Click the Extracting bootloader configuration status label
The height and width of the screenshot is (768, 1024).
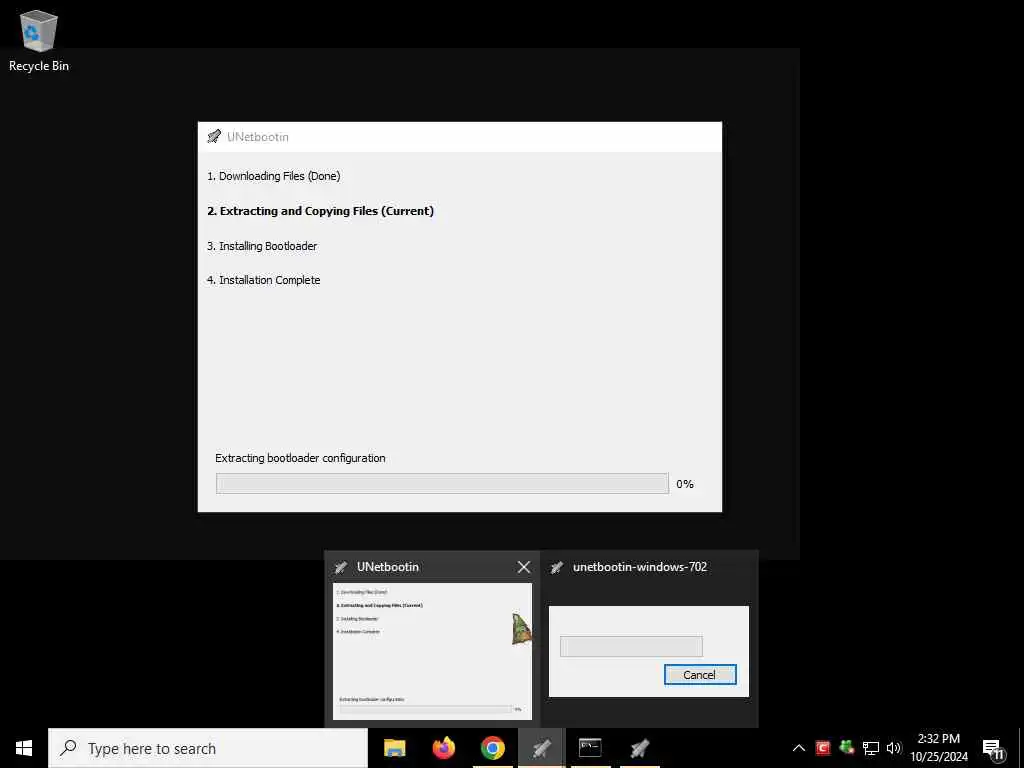[300, 458]
